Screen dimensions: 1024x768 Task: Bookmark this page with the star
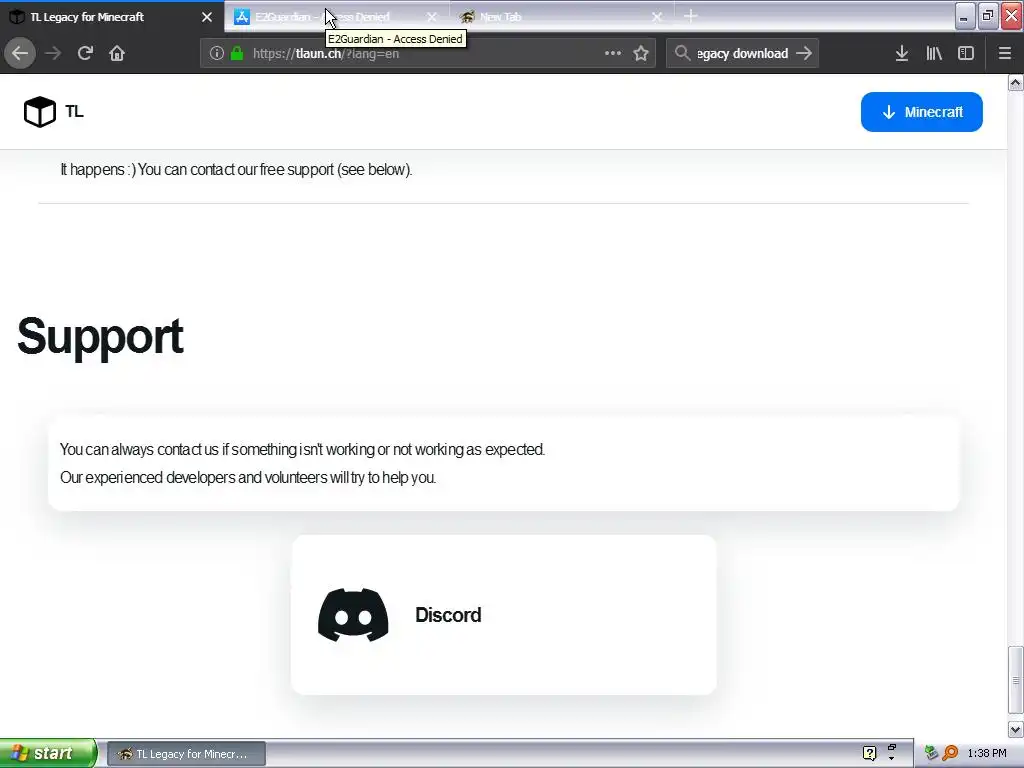pyautogui.click(x=641, y=54)
